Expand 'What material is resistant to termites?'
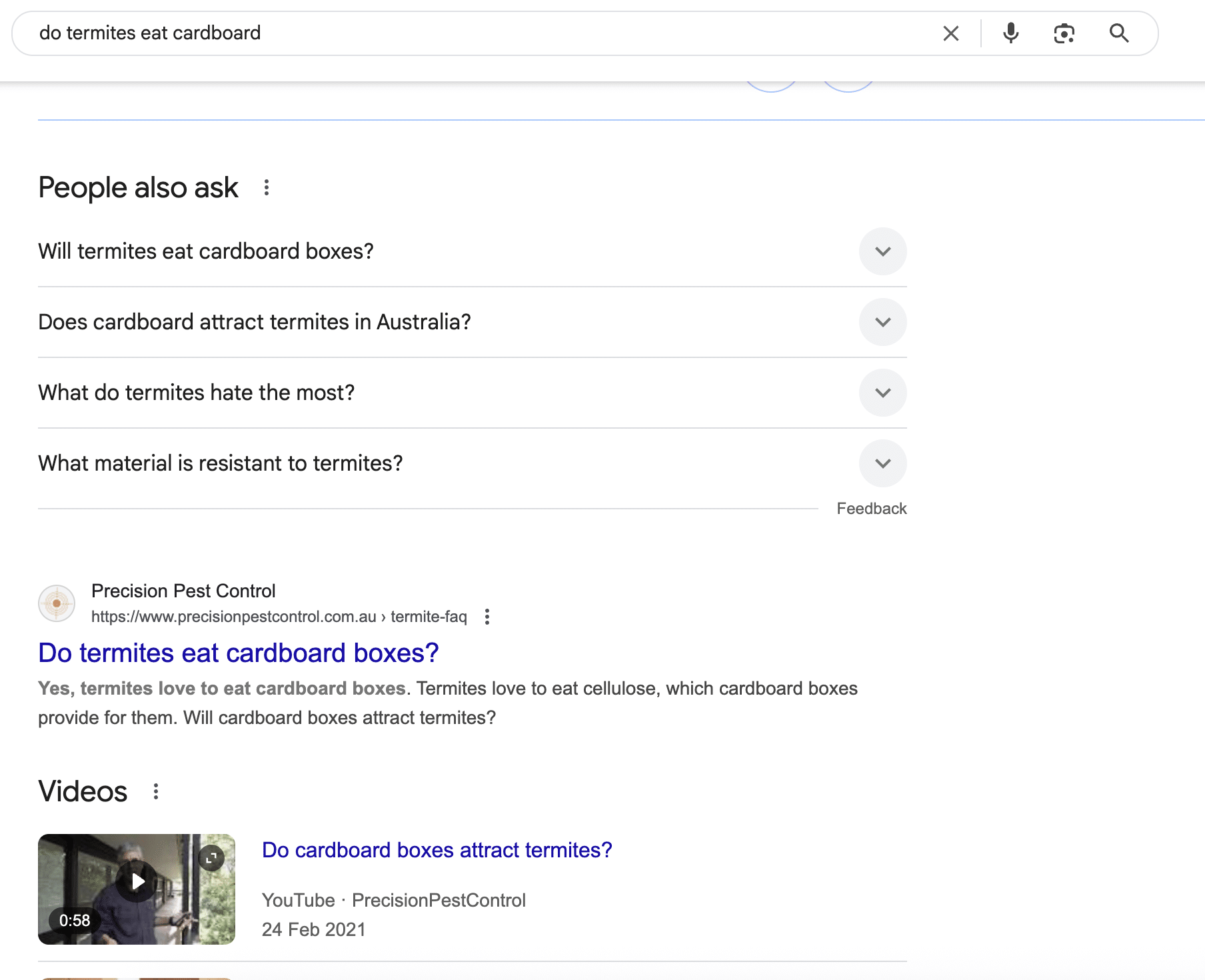 882,463
